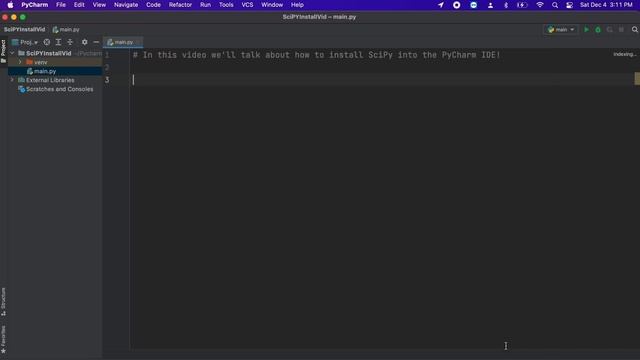The height and width of the screenshot is (360, 640).
Task: Click the user account icon in menu bar
Action: pos(490,5)
